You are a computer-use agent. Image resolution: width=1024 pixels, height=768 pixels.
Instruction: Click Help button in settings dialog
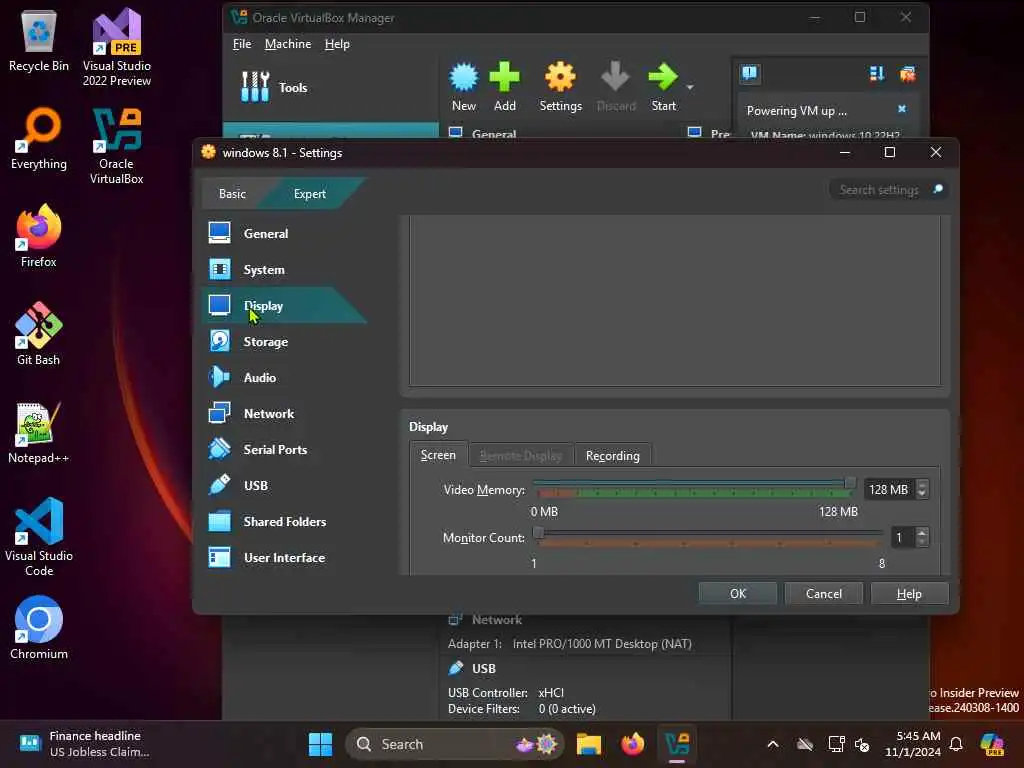909,593
